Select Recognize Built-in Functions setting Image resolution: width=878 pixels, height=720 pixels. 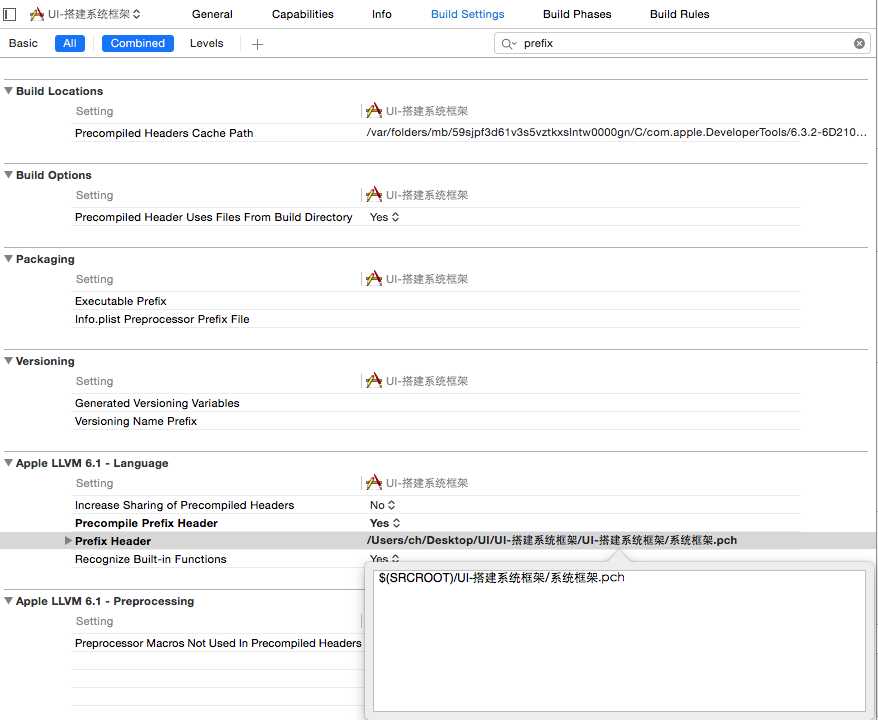151,559
